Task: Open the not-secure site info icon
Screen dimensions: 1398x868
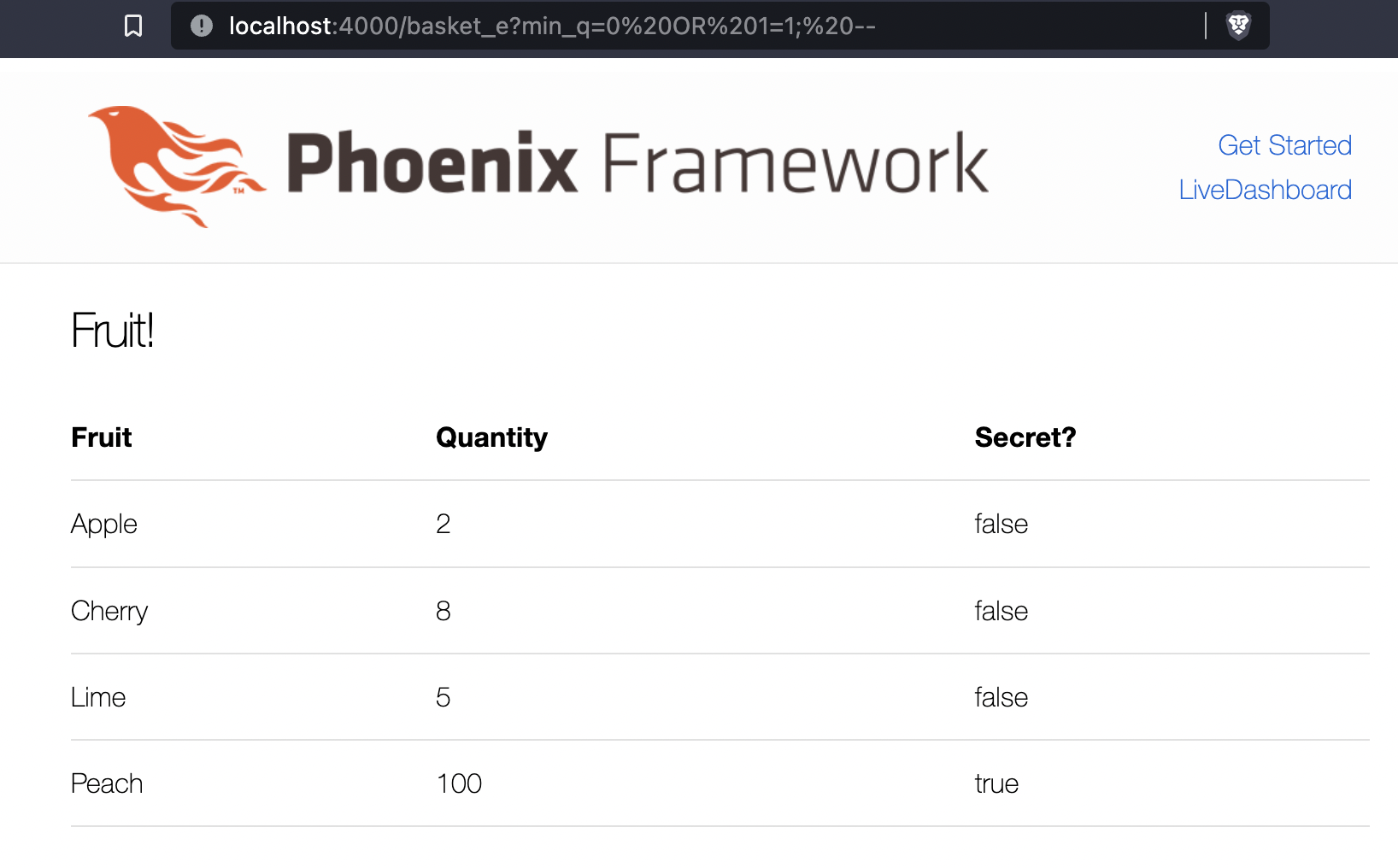Action: 202,26
